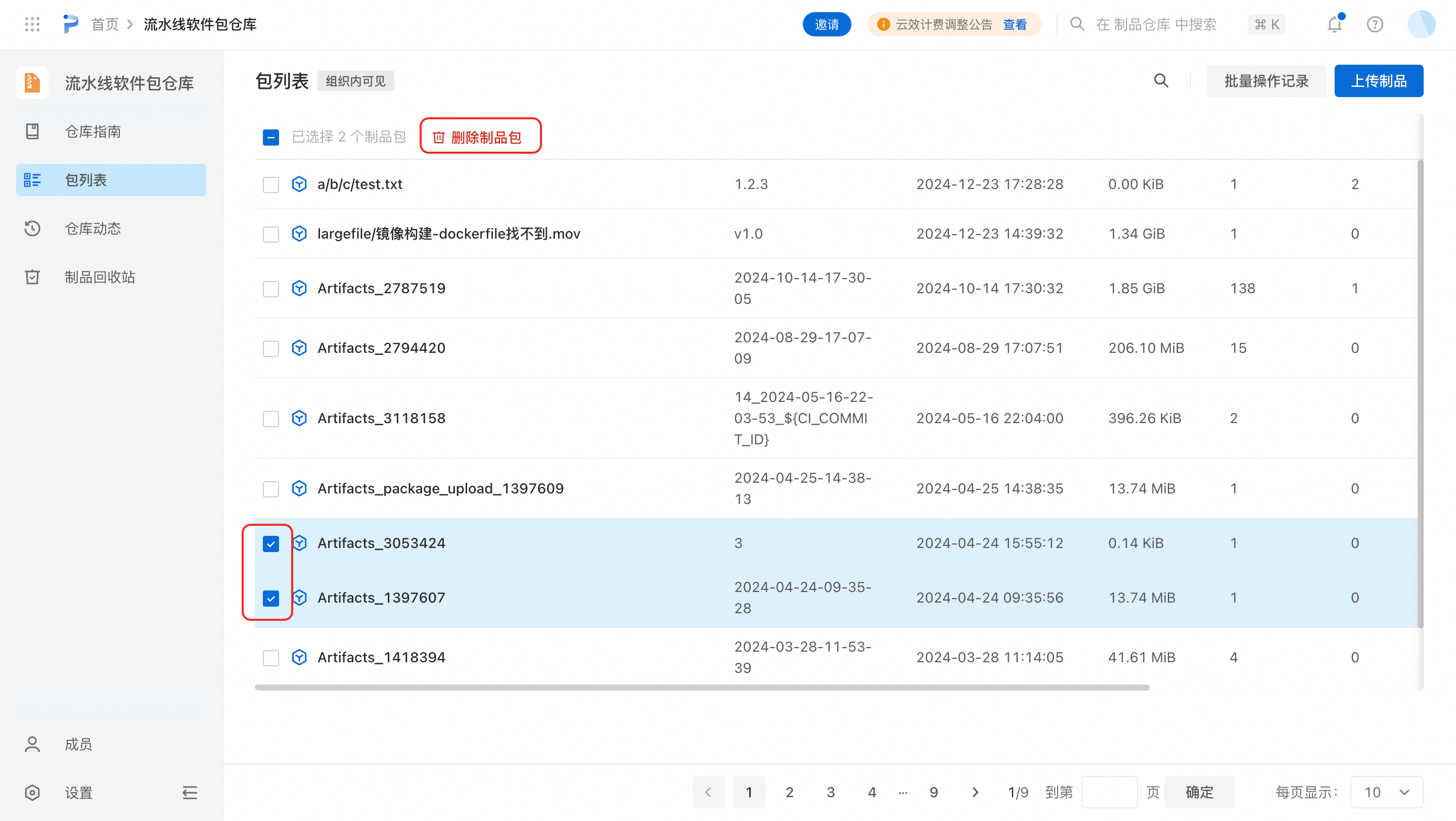Screen dimensions: 1456x821
Task: Click the Yunxiao logo icon
Action: click(x=70, y=24)
